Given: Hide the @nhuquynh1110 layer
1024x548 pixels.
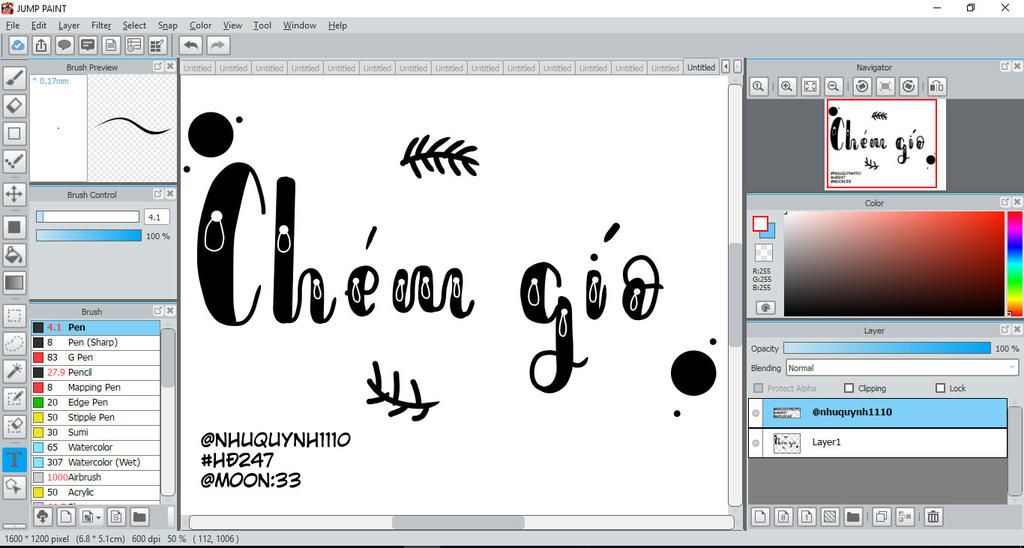Looking at the screenshot, I should [756, 413].
